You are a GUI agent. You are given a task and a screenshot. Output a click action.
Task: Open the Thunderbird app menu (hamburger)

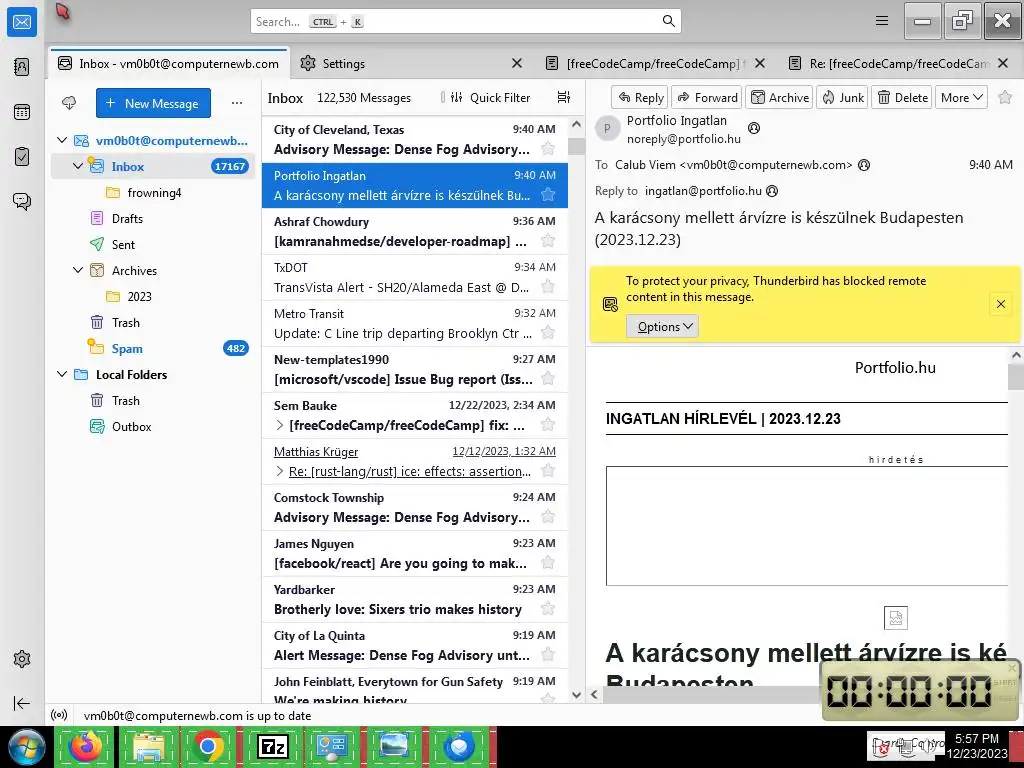click(882, 21)
